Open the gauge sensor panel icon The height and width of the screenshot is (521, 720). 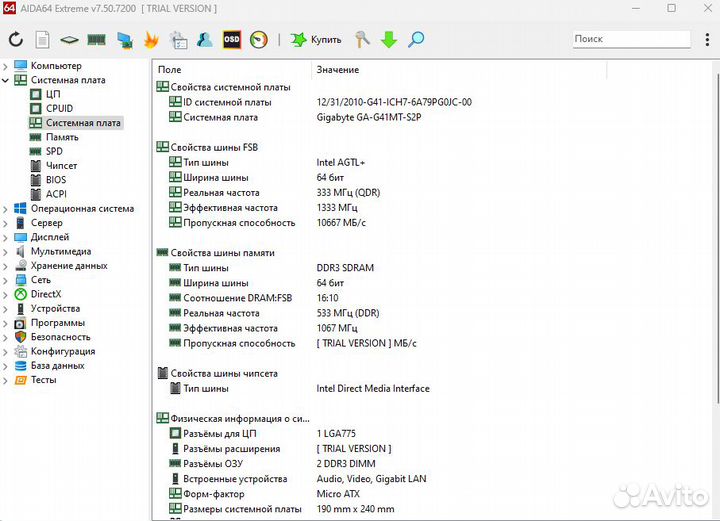pyautogui.click(x=259, y=39)
